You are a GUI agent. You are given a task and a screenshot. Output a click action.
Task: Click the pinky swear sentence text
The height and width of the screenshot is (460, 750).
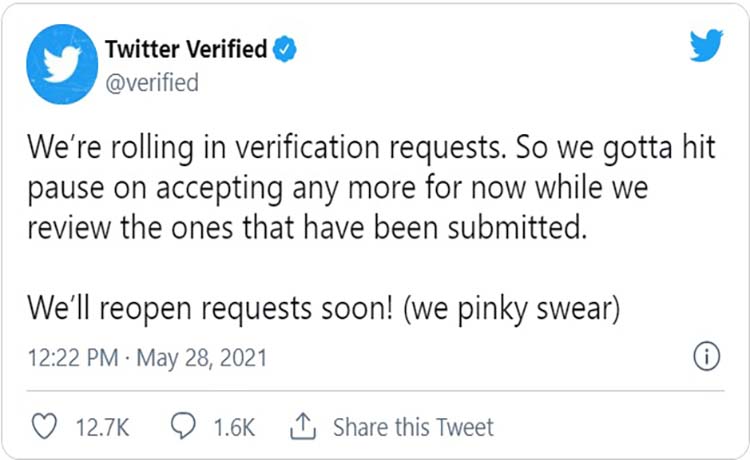(323, 308)
